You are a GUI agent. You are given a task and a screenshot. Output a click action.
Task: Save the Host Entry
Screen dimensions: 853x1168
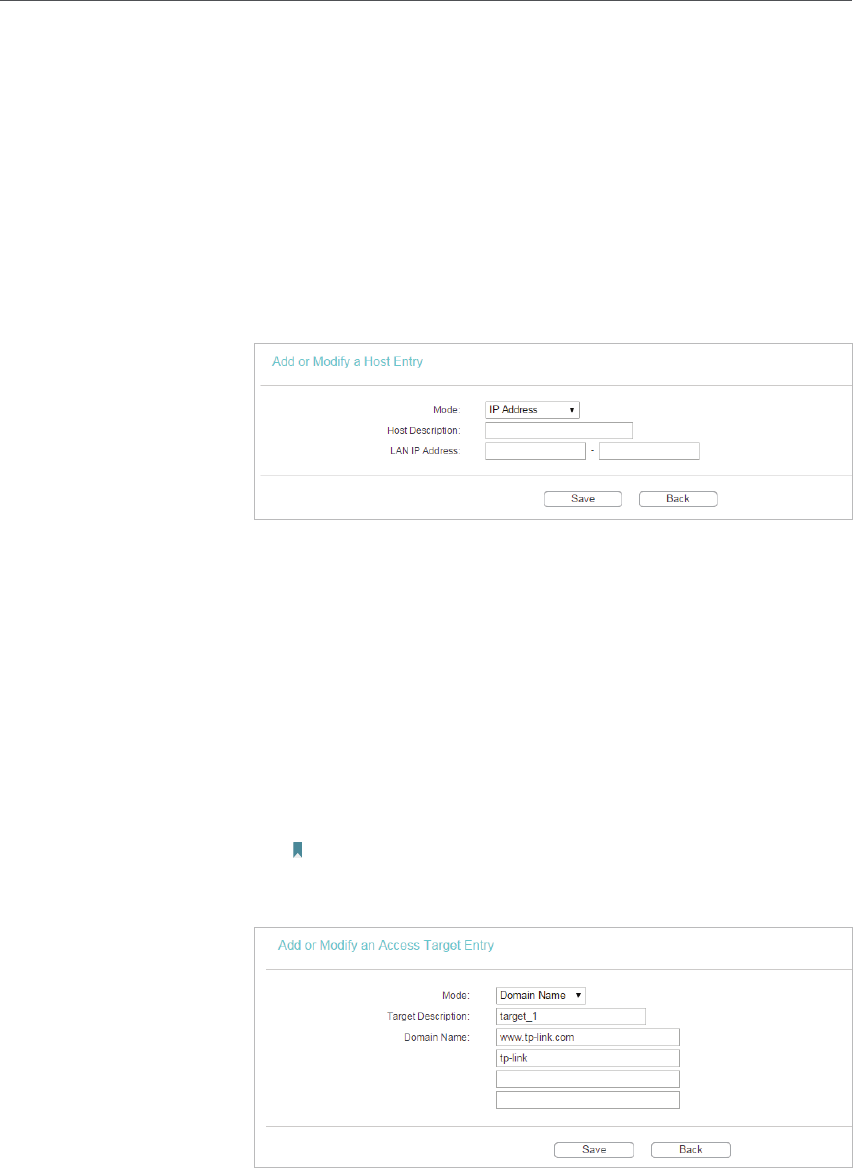583,498
